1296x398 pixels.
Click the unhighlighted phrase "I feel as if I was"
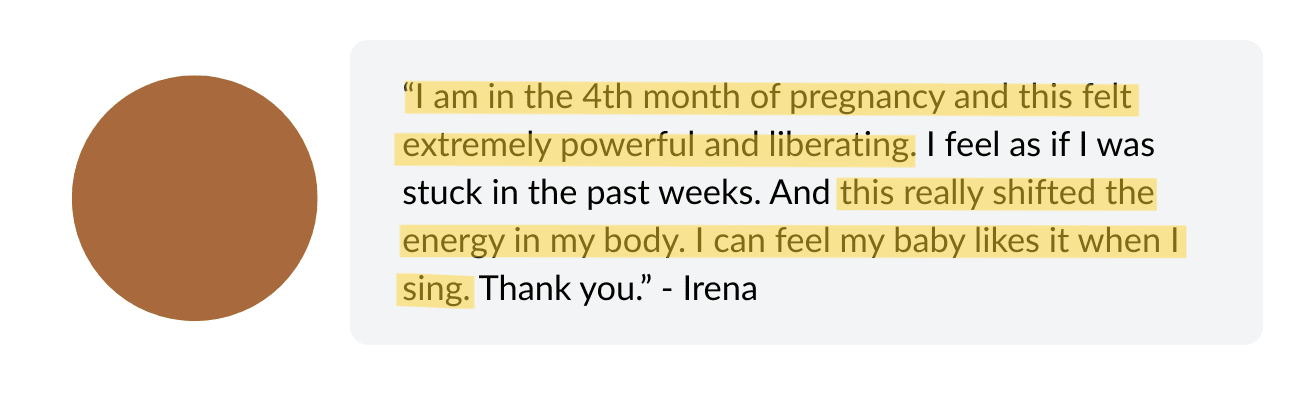point(1040,146)
